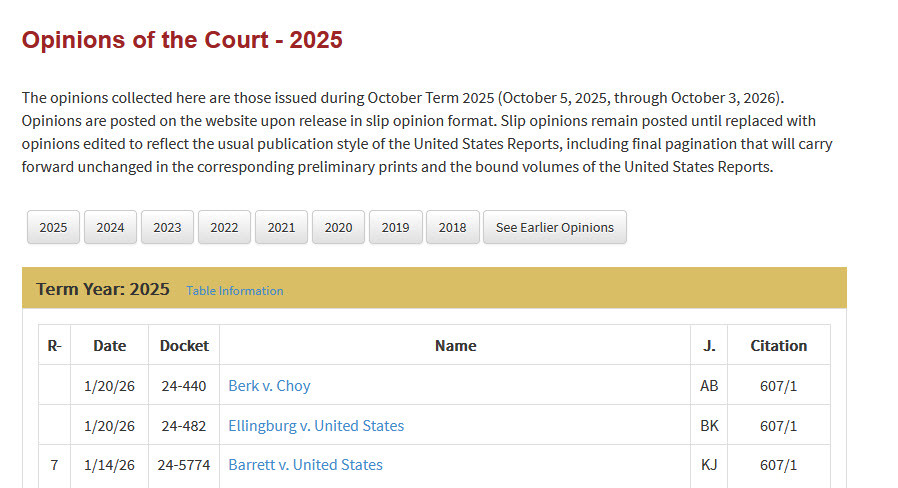Screen dimensions: 898x488
Task: Open 2018 term opinions
Action: [x=452, y=227]
